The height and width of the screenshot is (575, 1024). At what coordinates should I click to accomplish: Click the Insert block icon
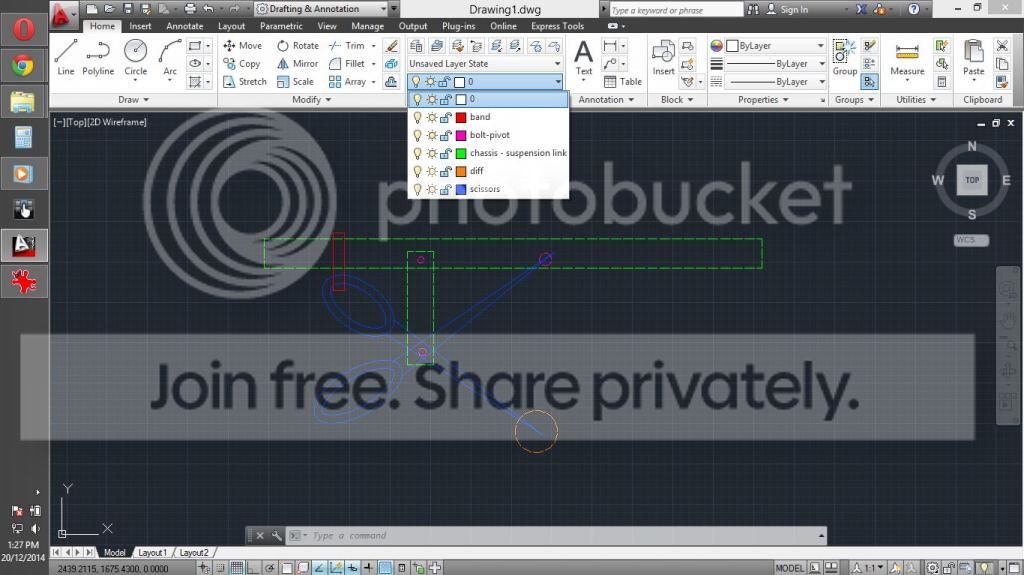click(663, 56)
